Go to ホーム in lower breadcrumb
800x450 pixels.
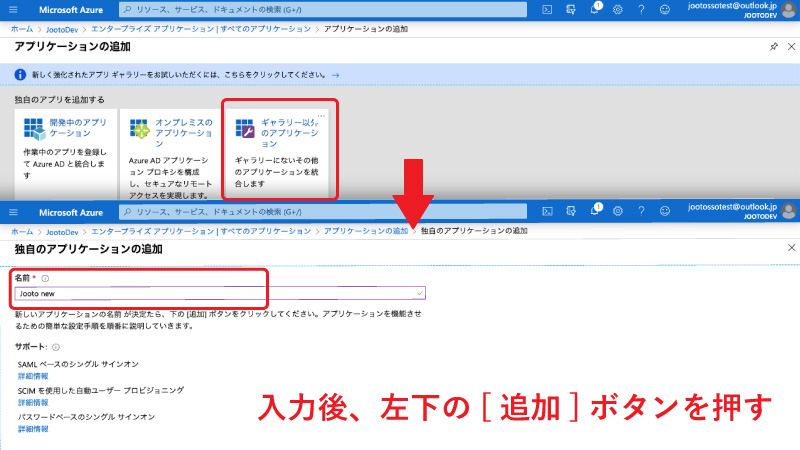pos(22,232)
